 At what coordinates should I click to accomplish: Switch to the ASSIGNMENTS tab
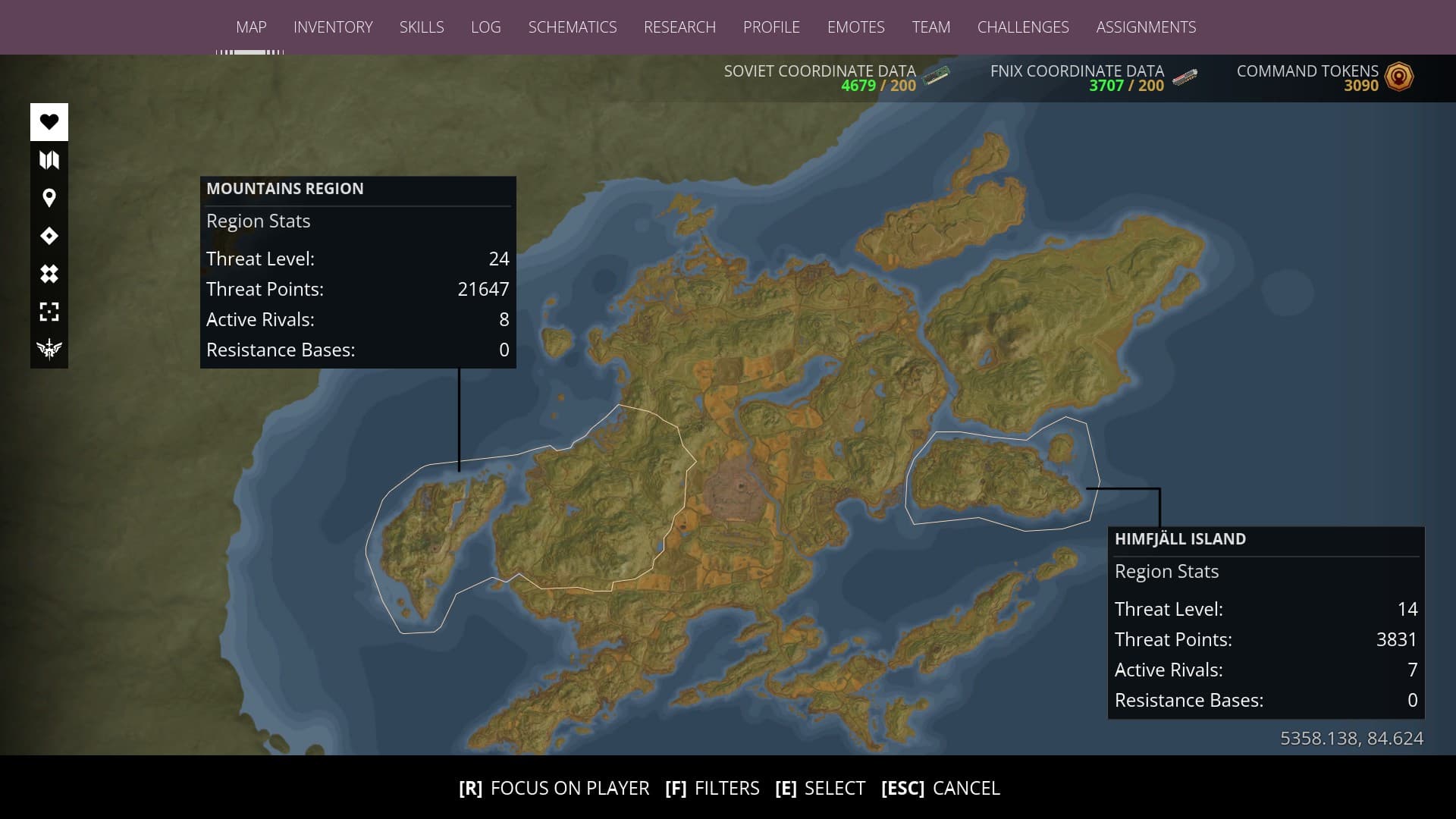(x=1146, y=27)
